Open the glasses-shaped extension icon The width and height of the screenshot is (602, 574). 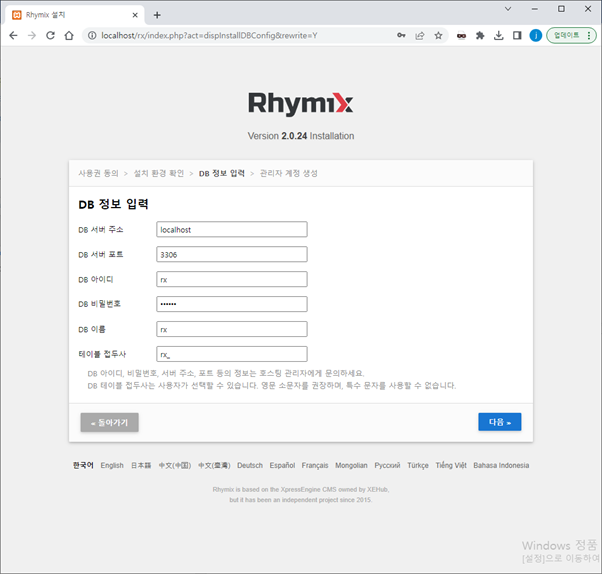461,36
